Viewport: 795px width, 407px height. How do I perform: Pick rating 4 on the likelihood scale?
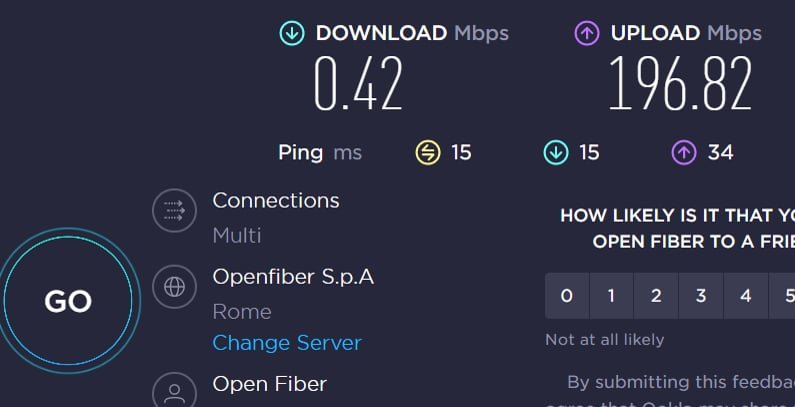tap(745, 295)
